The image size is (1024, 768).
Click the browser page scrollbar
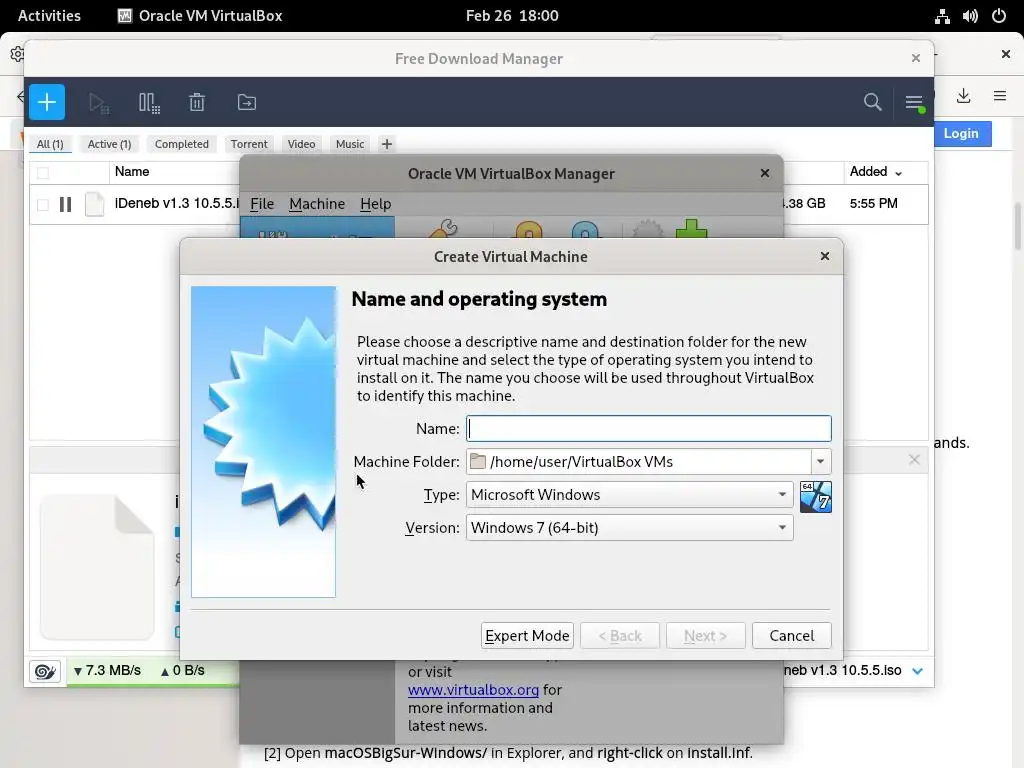click(x=1018, y=226)
